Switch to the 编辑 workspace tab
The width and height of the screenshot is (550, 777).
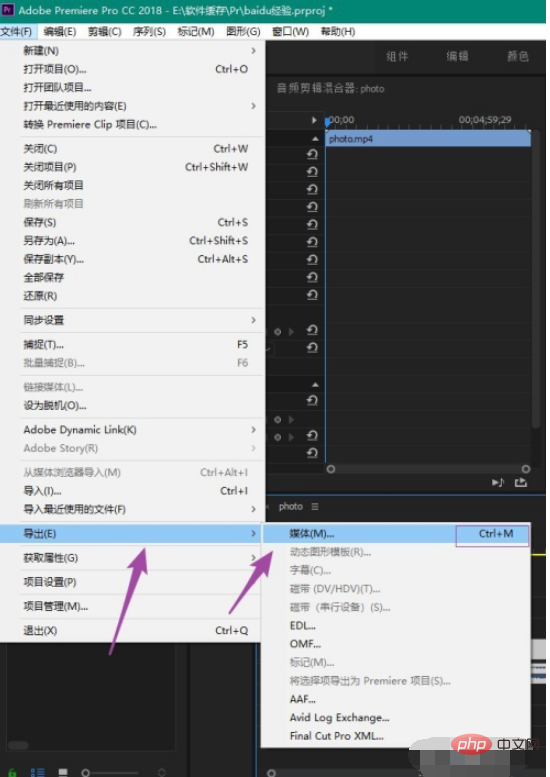point(457,56)
